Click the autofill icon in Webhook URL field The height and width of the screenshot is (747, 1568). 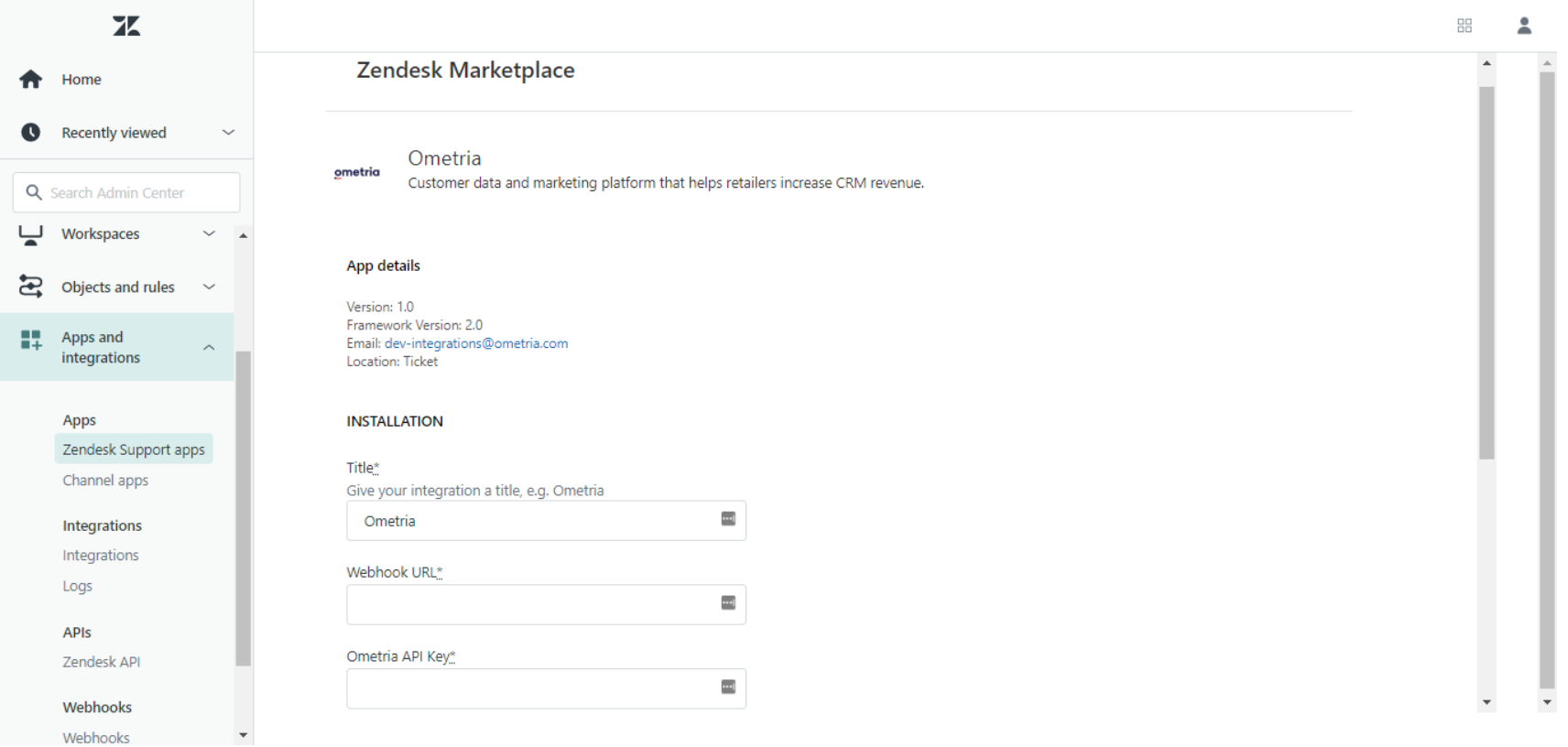pyautogui.click(x=728, y=603)
